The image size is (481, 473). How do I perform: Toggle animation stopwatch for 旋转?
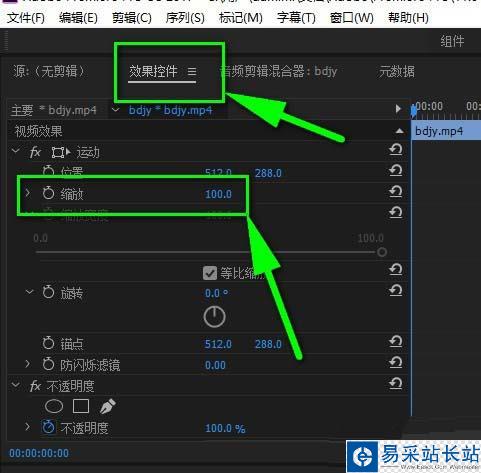pyautogui.click(x=48, y=292)
